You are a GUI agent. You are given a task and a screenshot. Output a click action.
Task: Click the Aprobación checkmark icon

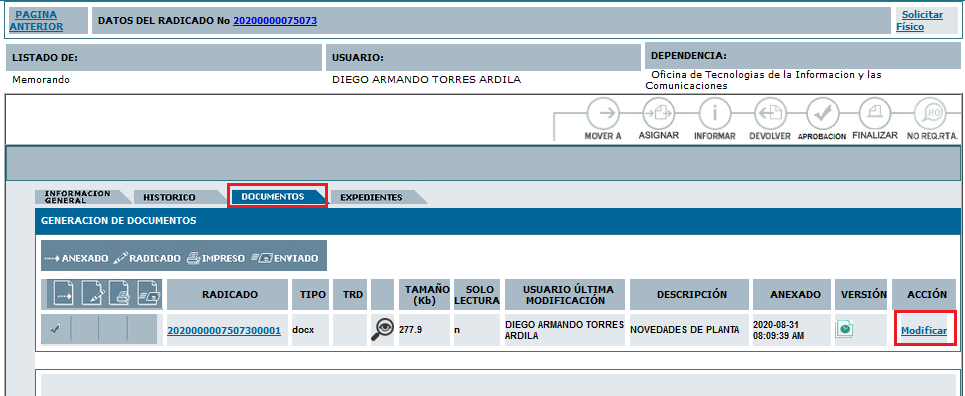(822, 113)
